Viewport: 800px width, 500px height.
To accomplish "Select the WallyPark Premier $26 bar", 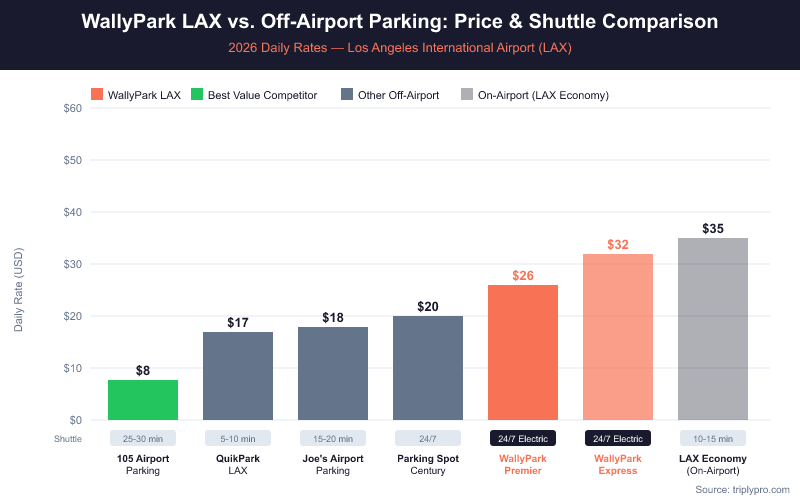I will (x=523, y=352).
